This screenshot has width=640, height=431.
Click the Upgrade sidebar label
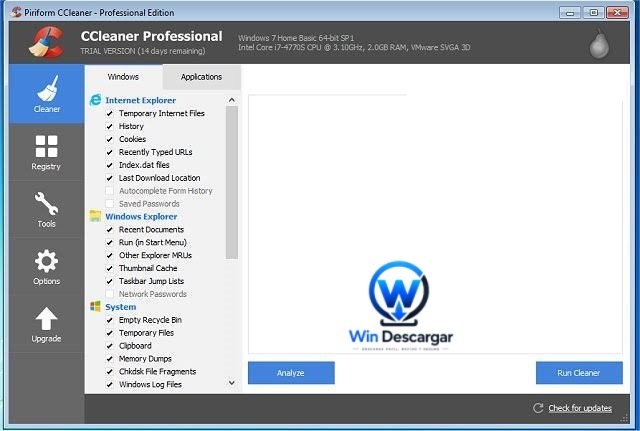click(x=47, y=339)
